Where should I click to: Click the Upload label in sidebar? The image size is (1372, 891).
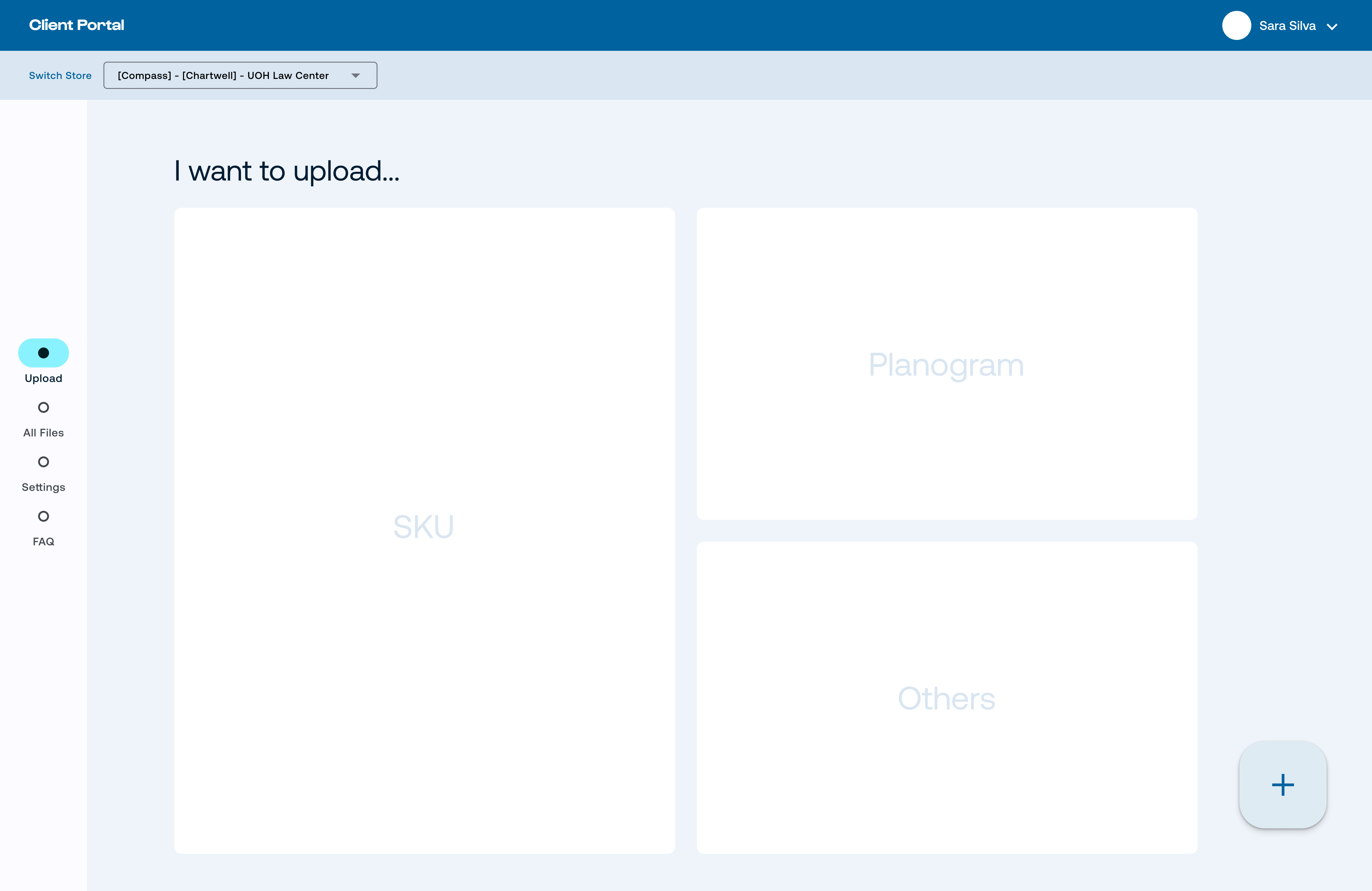tap(43, 379)
